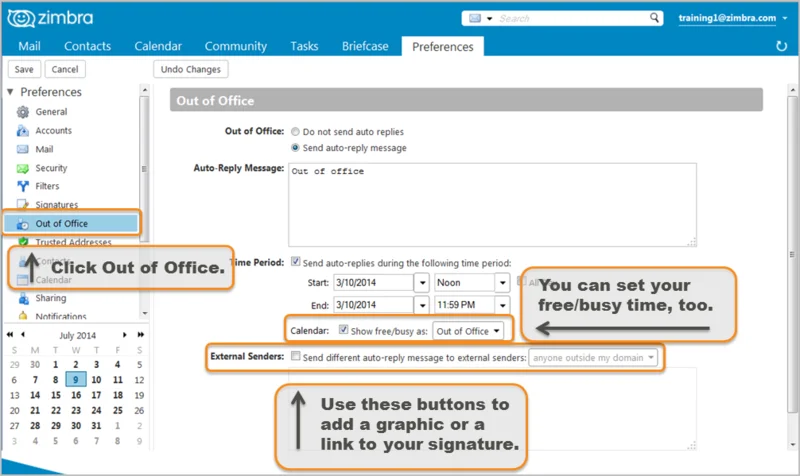
Task: Open the search type dropdown arrow
Action: pyautogui.click(x=489, y=18)
